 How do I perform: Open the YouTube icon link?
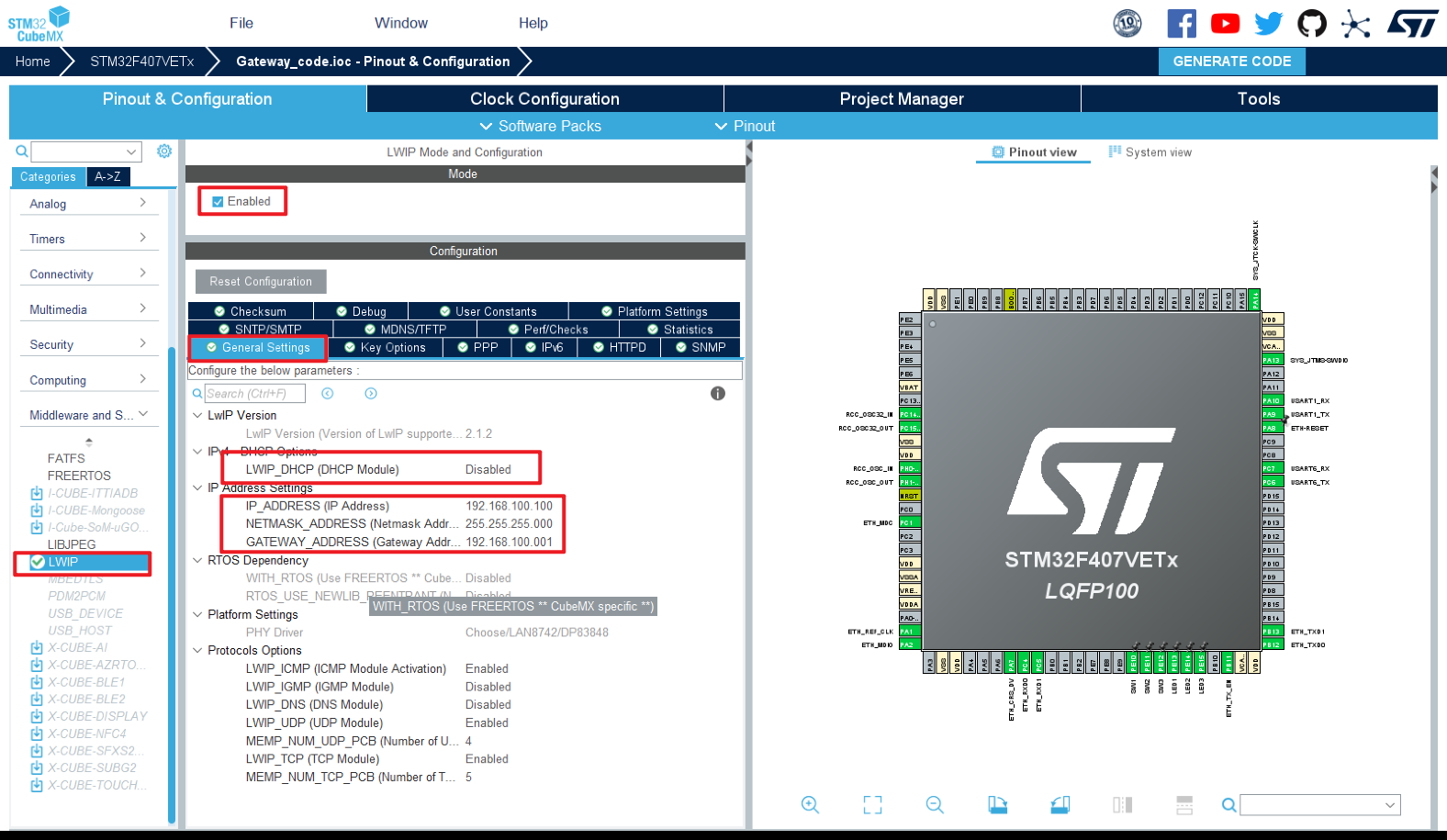1225,23
